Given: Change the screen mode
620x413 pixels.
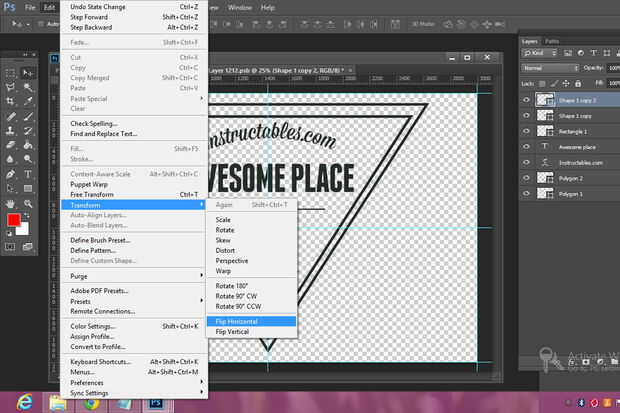Looking at the screenshot, I should pos(28,247).
